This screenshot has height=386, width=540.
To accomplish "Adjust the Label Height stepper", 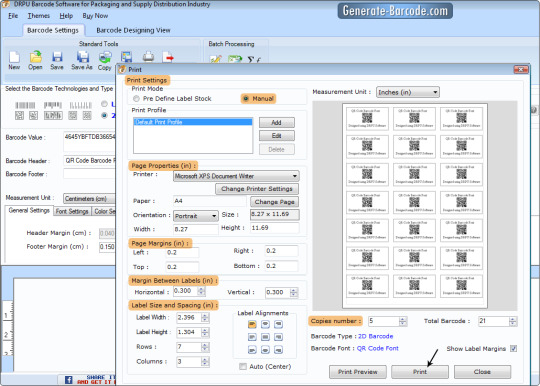I will (x=205, y=332).
